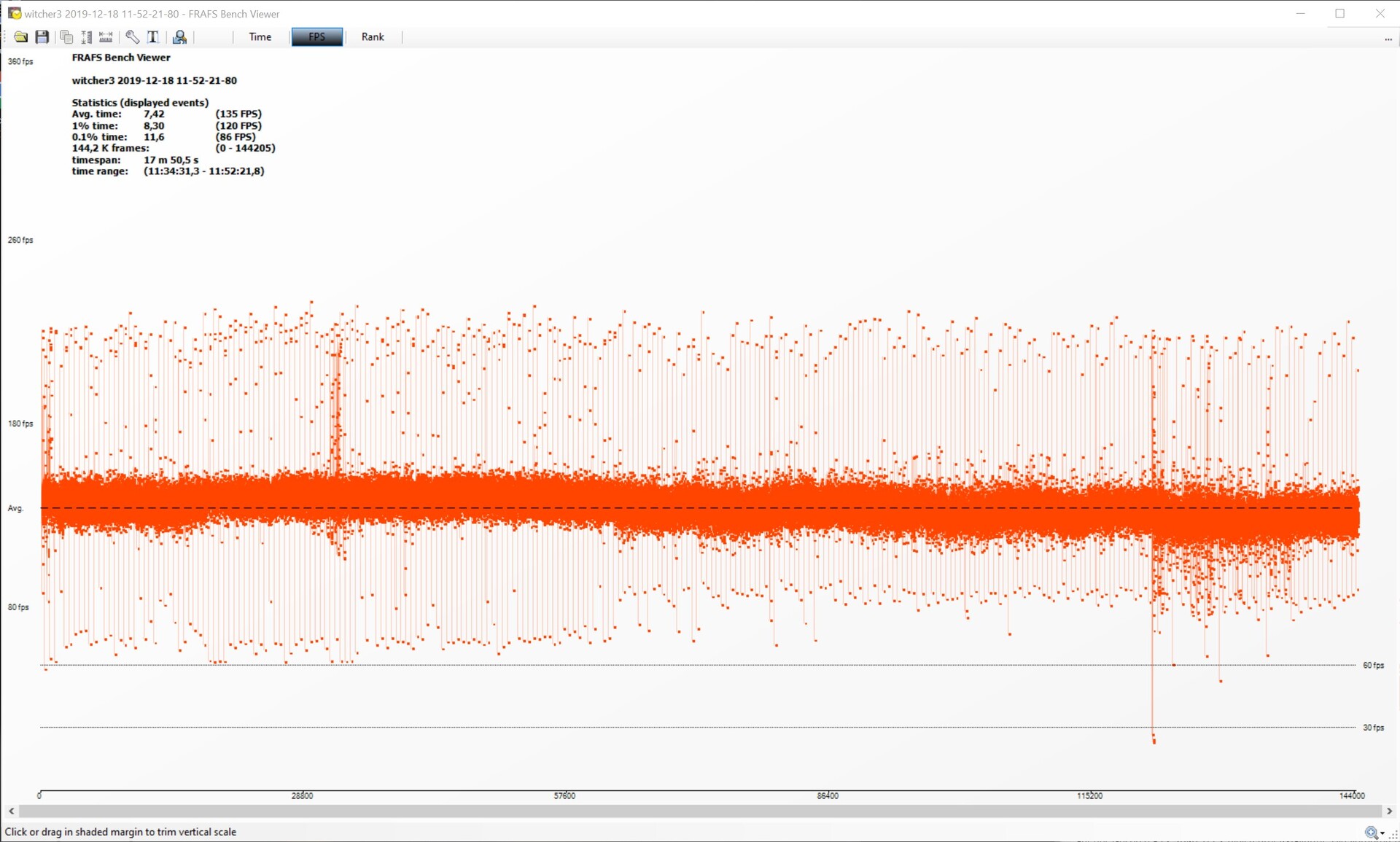Open toolbar overflow options at right
1400x842 pixels.
click(1388, 39)
